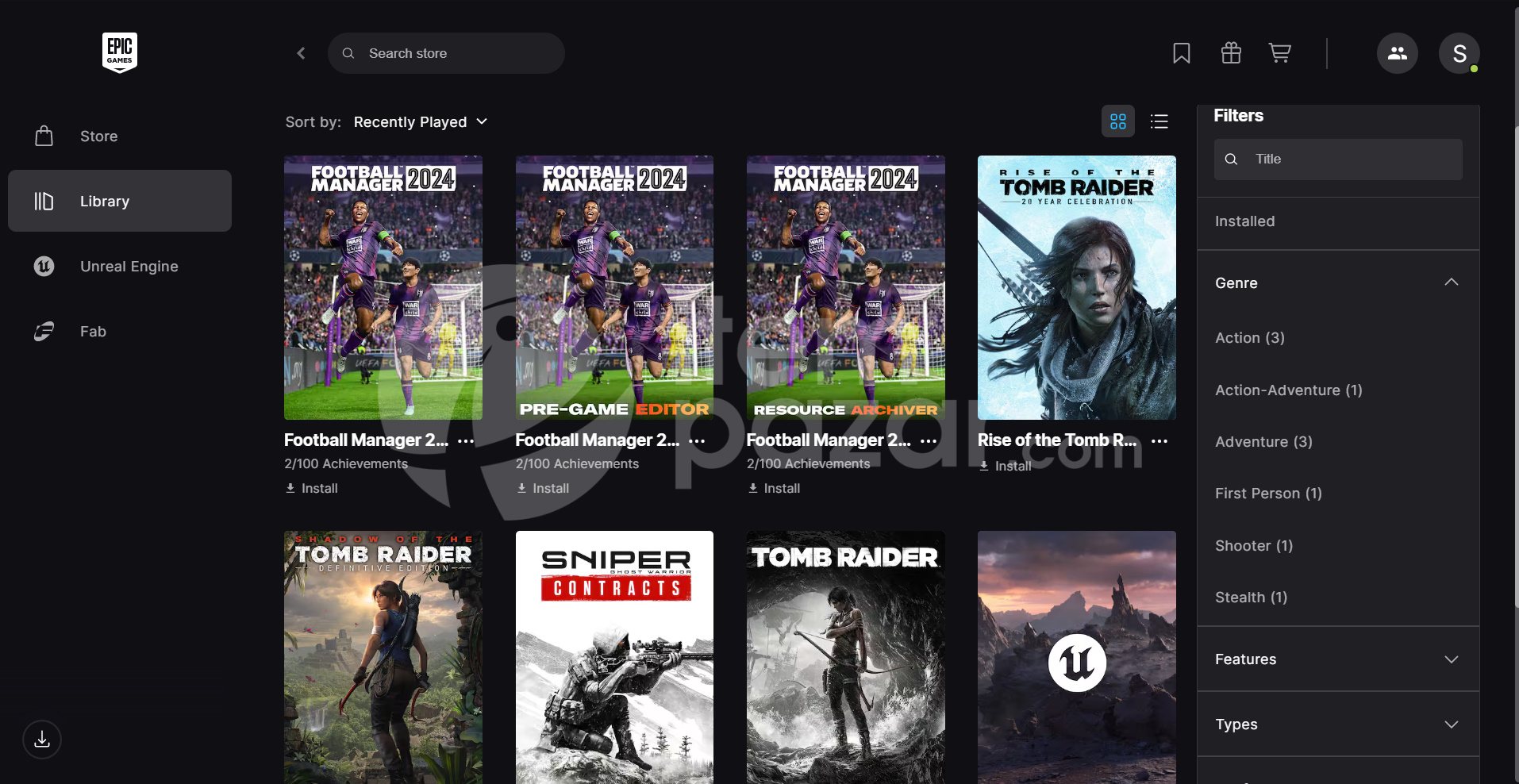Select Library in the sidebar
The height and width of the screenshot is (784, 1519).
coord(120,201)
